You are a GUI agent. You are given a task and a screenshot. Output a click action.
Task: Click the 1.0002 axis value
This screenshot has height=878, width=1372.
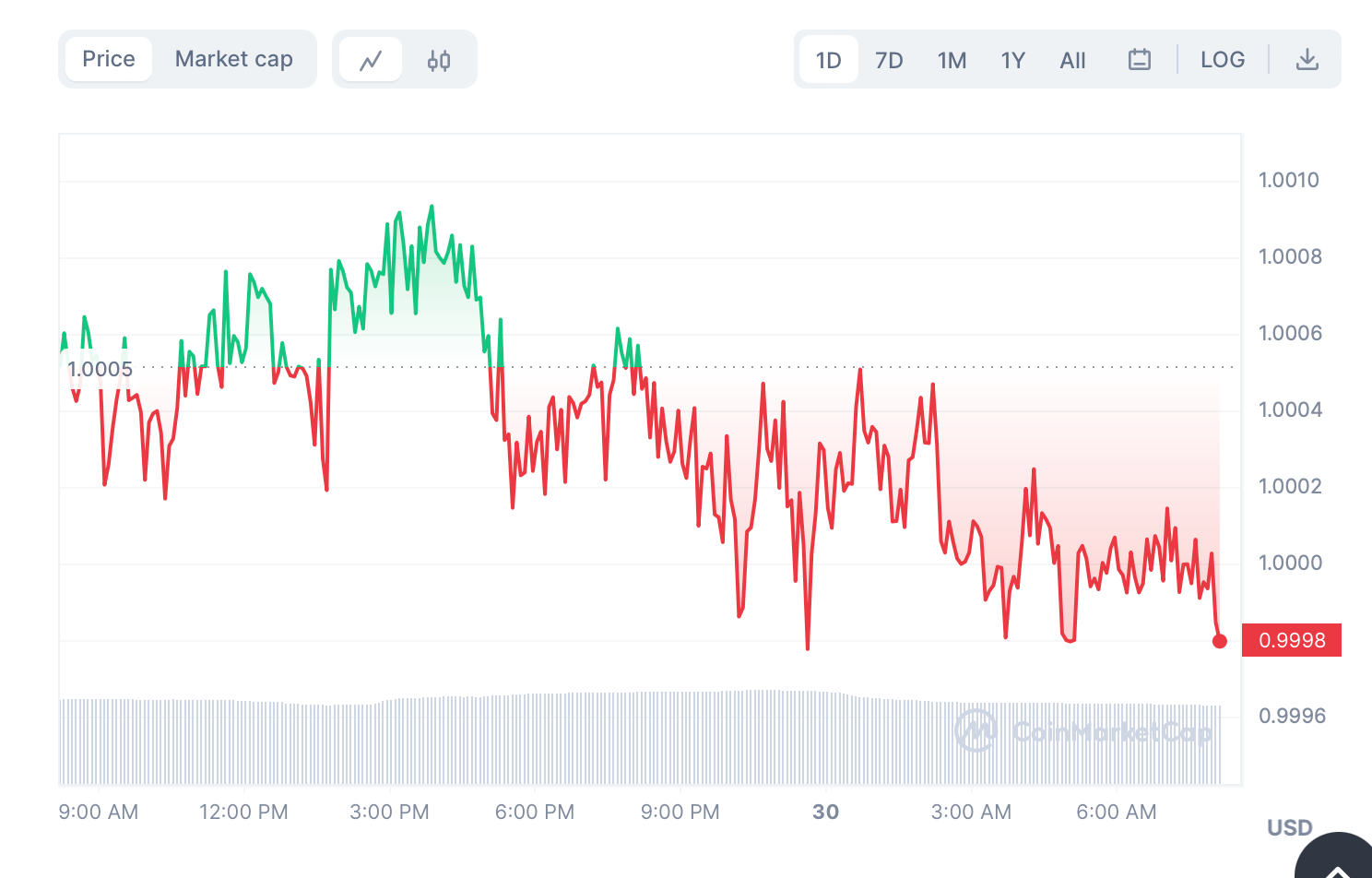pos(1290,486)
